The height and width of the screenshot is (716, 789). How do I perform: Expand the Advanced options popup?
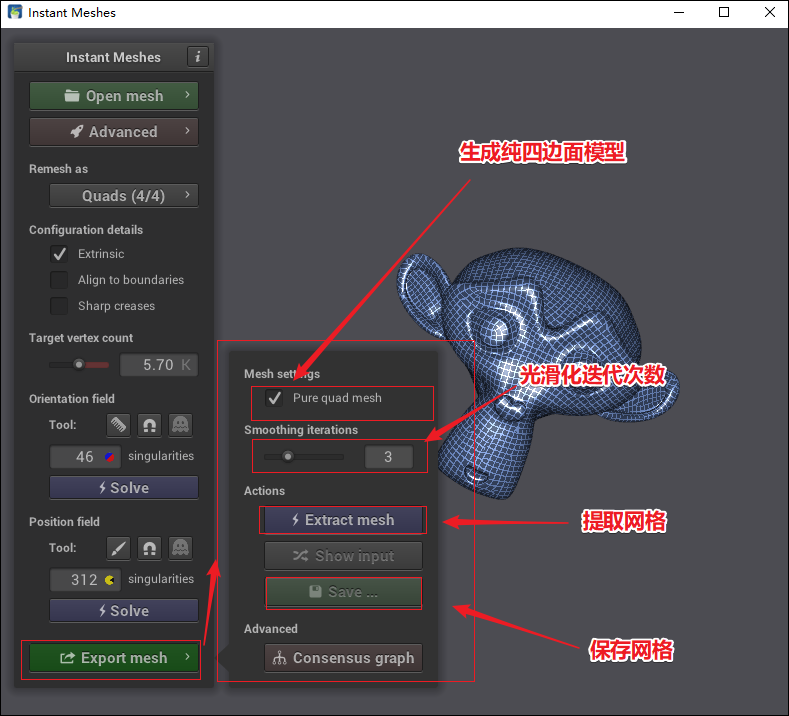coord(114,132)
